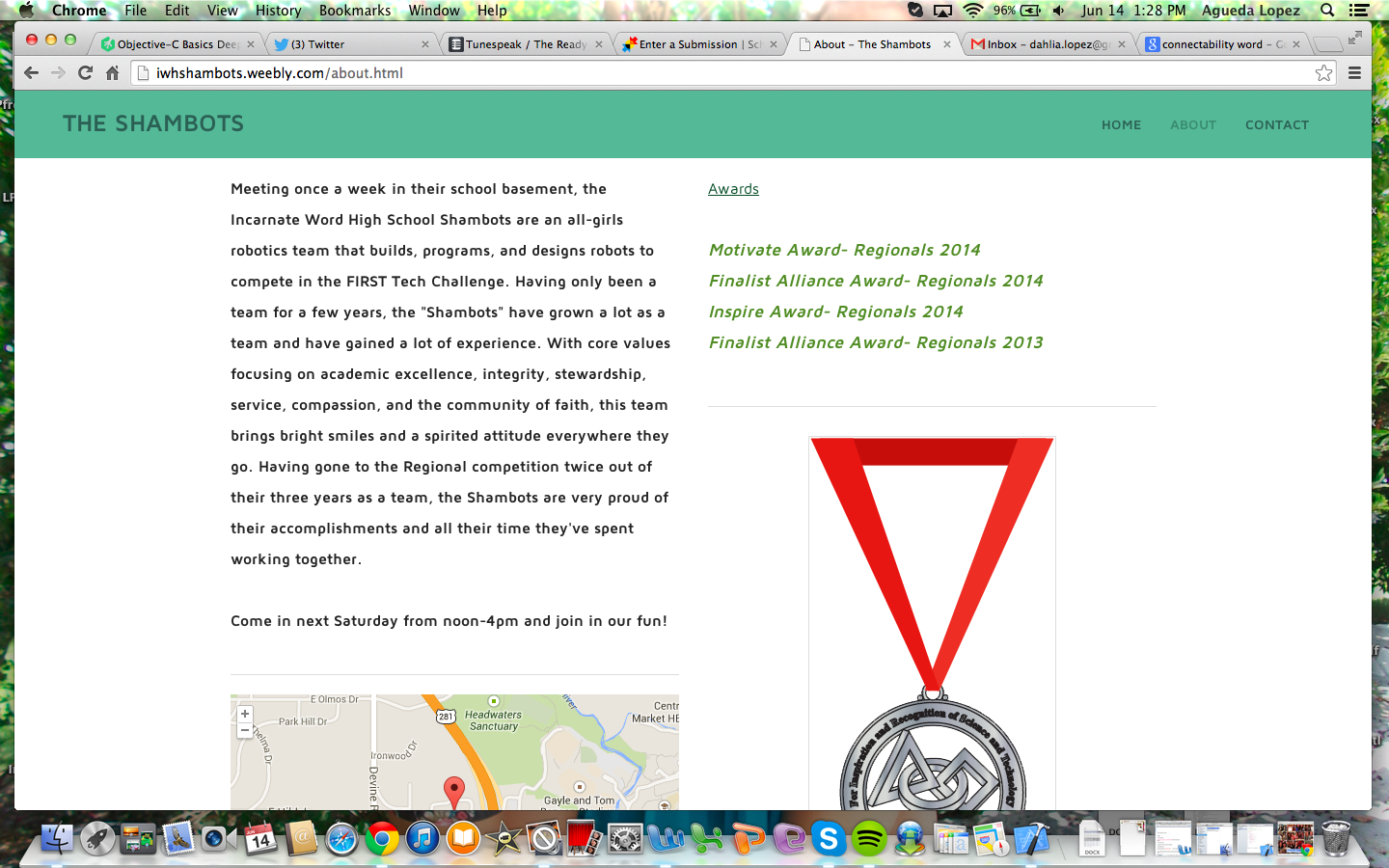Click HOME in site navigation
Image resolution: width=1389 pixels, height=868 pixels.
[1121, 125]
